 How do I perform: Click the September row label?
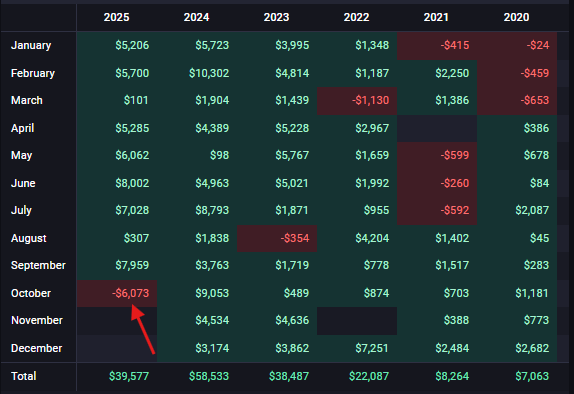pyautogui.click(x=38, y=265)
